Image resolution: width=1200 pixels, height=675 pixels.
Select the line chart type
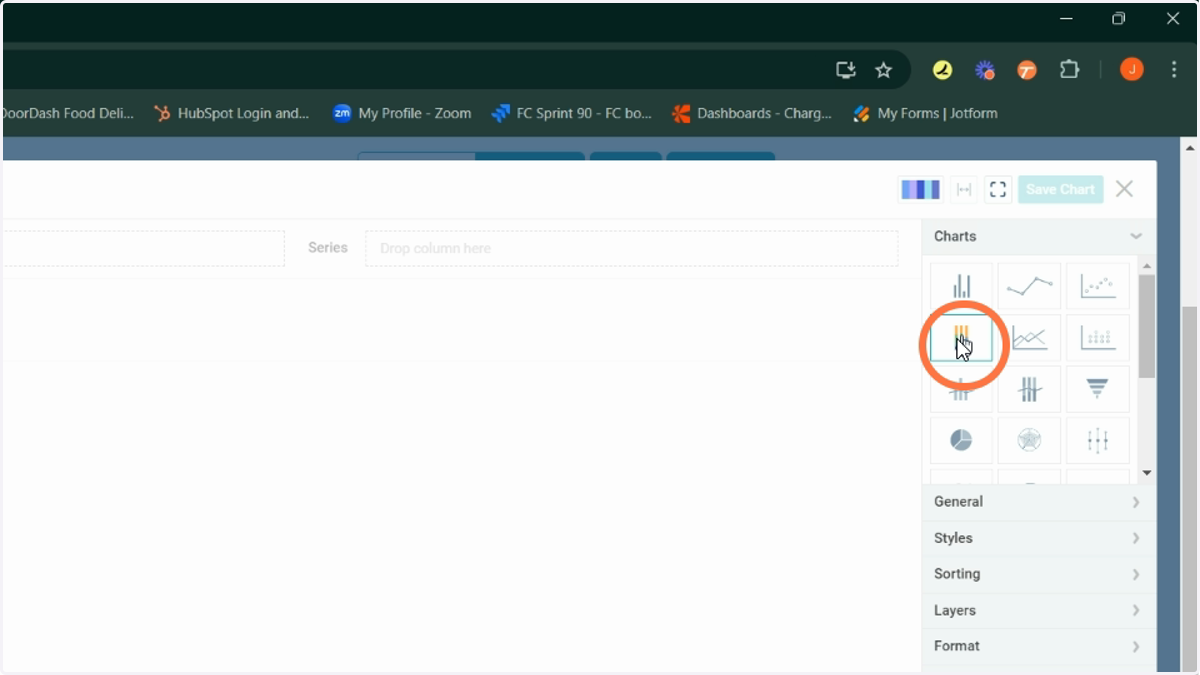click(x=1029, y=286)
